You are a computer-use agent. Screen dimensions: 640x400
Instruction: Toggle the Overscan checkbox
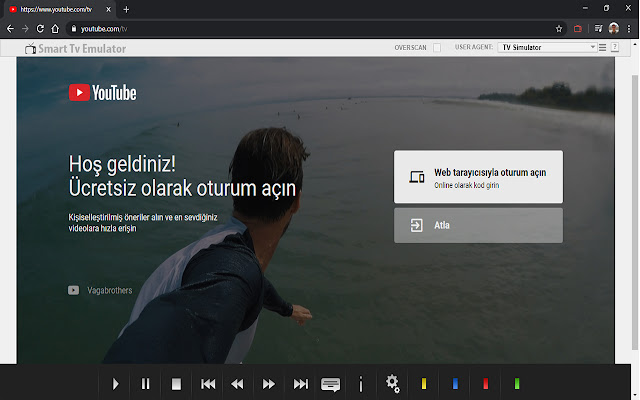[437, 48]
